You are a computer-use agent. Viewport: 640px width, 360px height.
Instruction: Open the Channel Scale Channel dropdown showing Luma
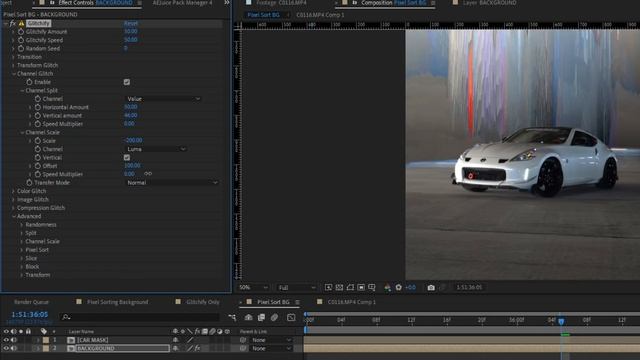point(156,149)
